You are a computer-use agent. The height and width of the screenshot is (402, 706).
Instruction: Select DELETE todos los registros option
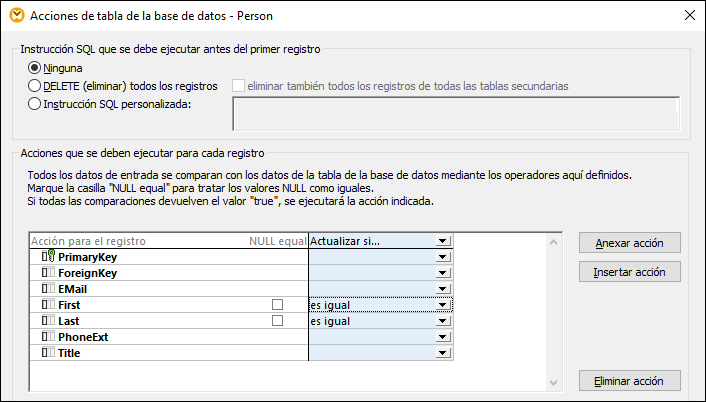[x=35, y=86]
